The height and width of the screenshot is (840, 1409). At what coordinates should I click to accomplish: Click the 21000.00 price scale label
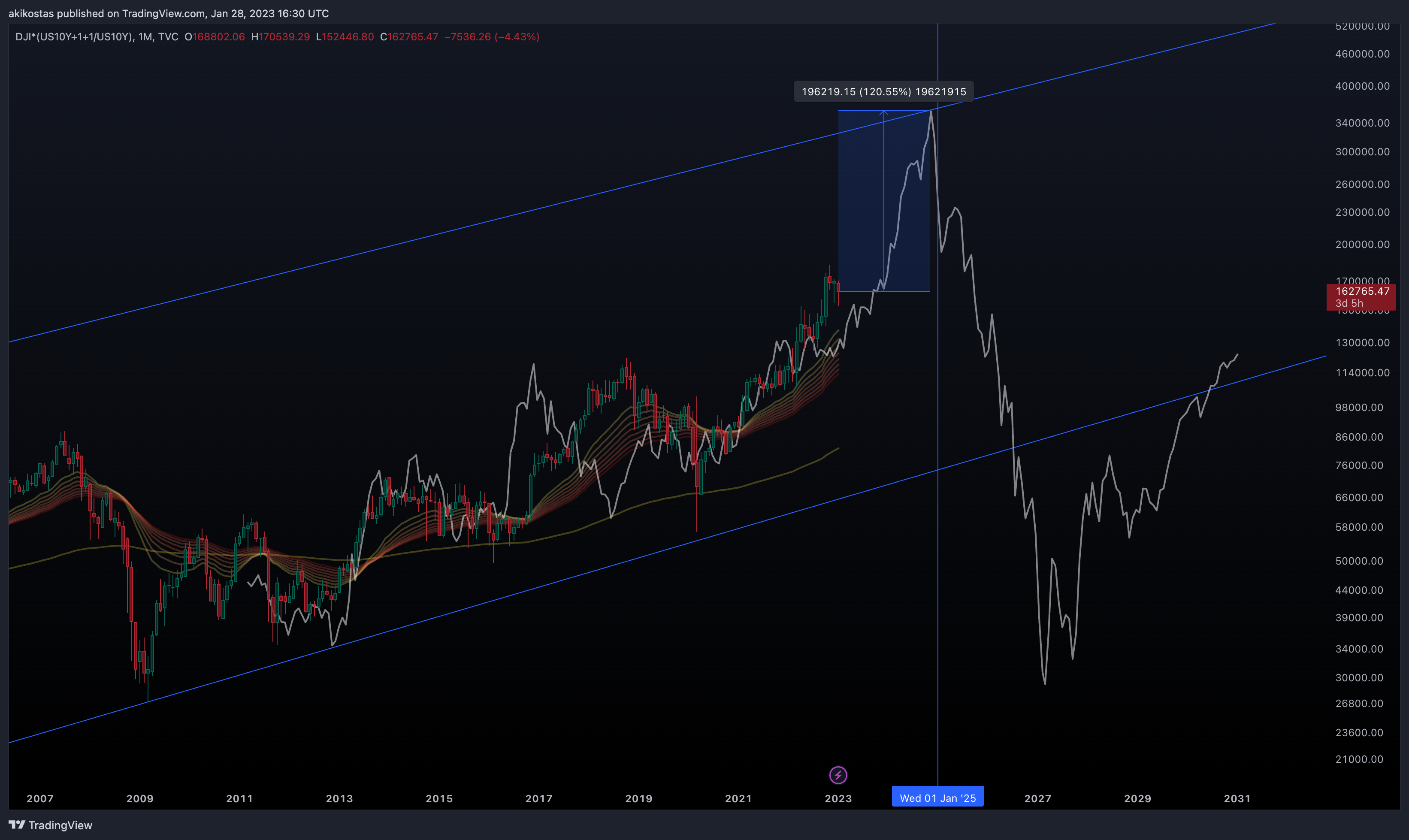pyautogui.click(x=1359, y=760)
